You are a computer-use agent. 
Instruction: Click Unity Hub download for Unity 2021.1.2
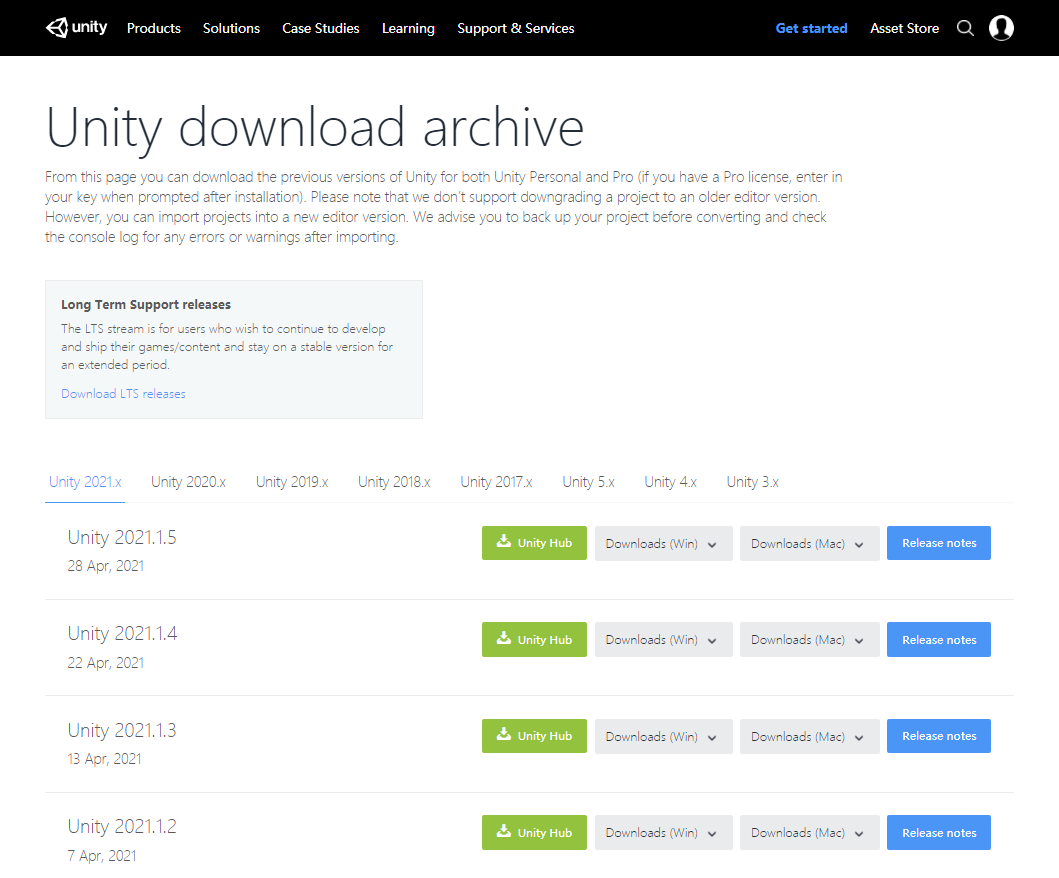coord(534,832)
